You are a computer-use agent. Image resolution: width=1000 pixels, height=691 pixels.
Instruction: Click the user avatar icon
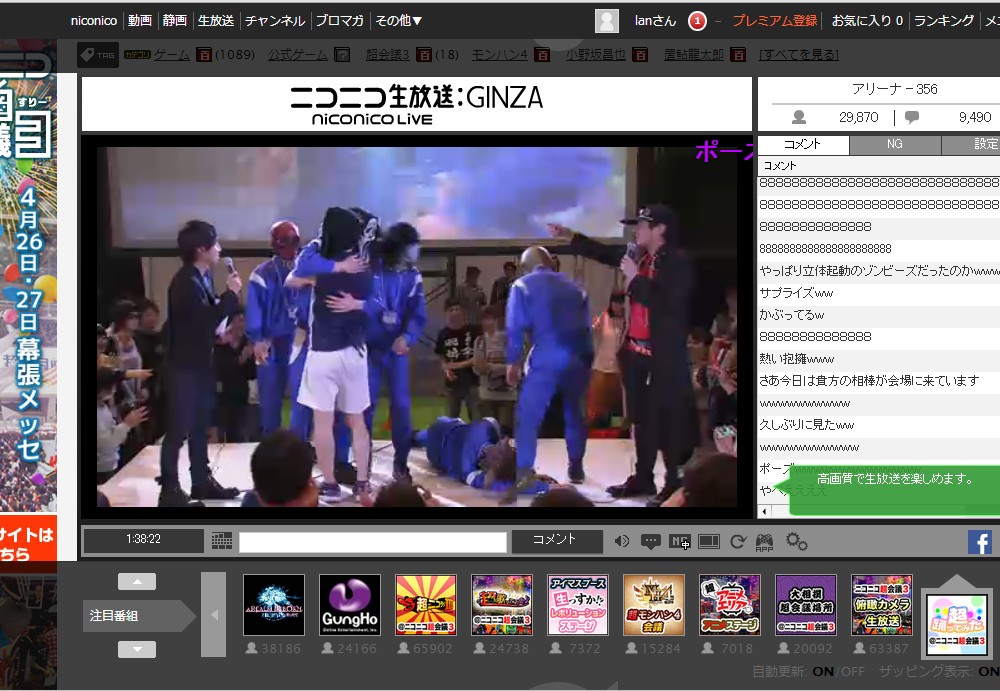point(607,21)
